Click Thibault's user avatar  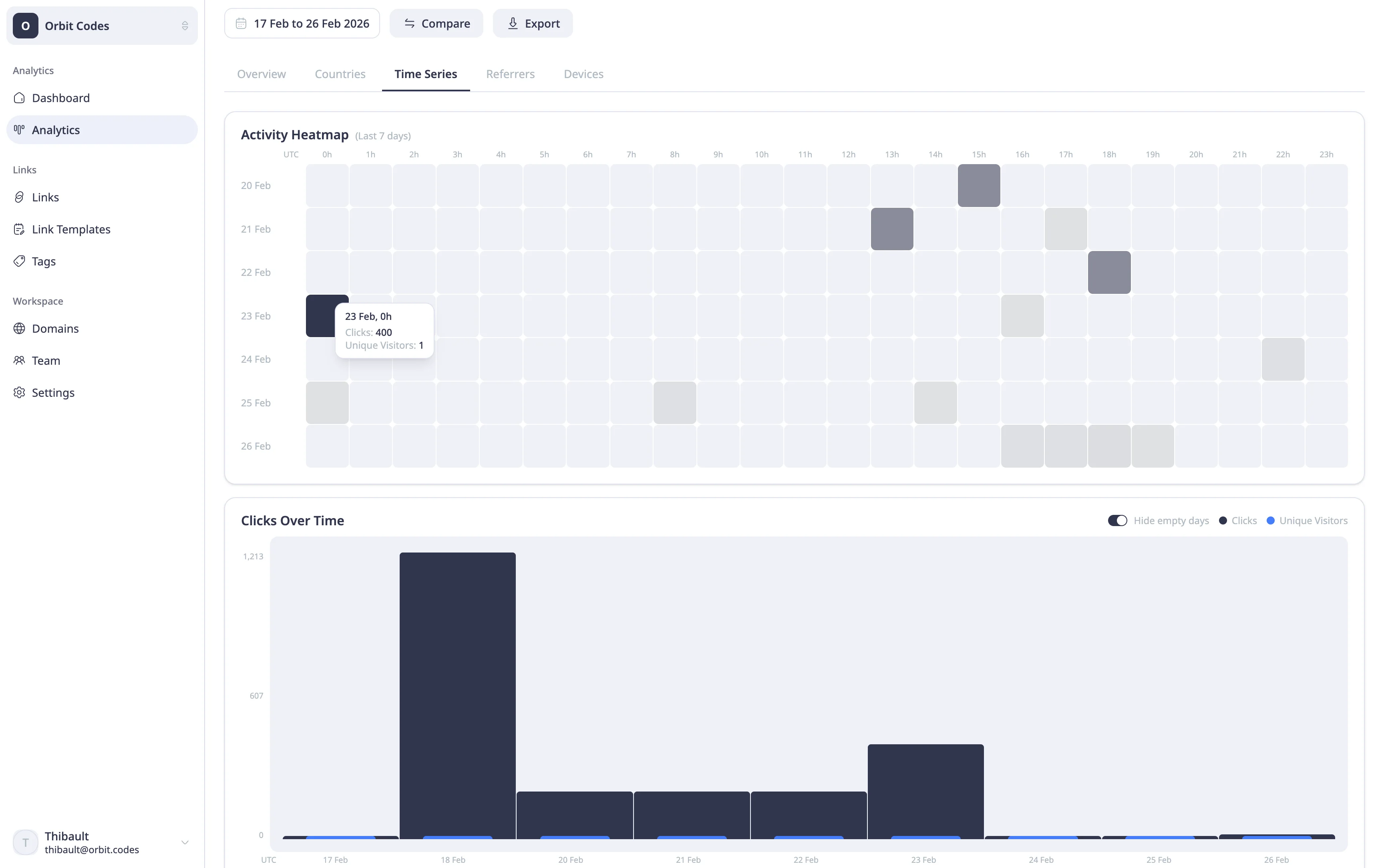pyautogui.click(x=25, y=843)
